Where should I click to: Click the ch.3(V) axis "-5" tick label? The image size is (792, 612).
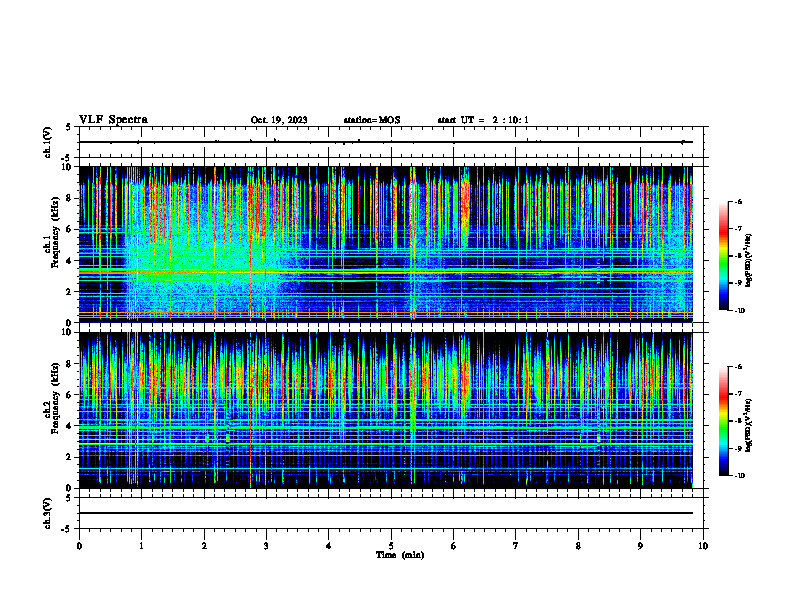click(x=67, y=529)
